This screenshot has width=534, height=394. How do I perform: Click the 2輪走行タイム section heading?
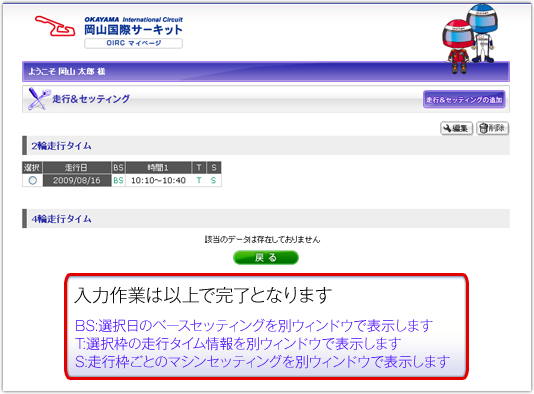(61, 146)
